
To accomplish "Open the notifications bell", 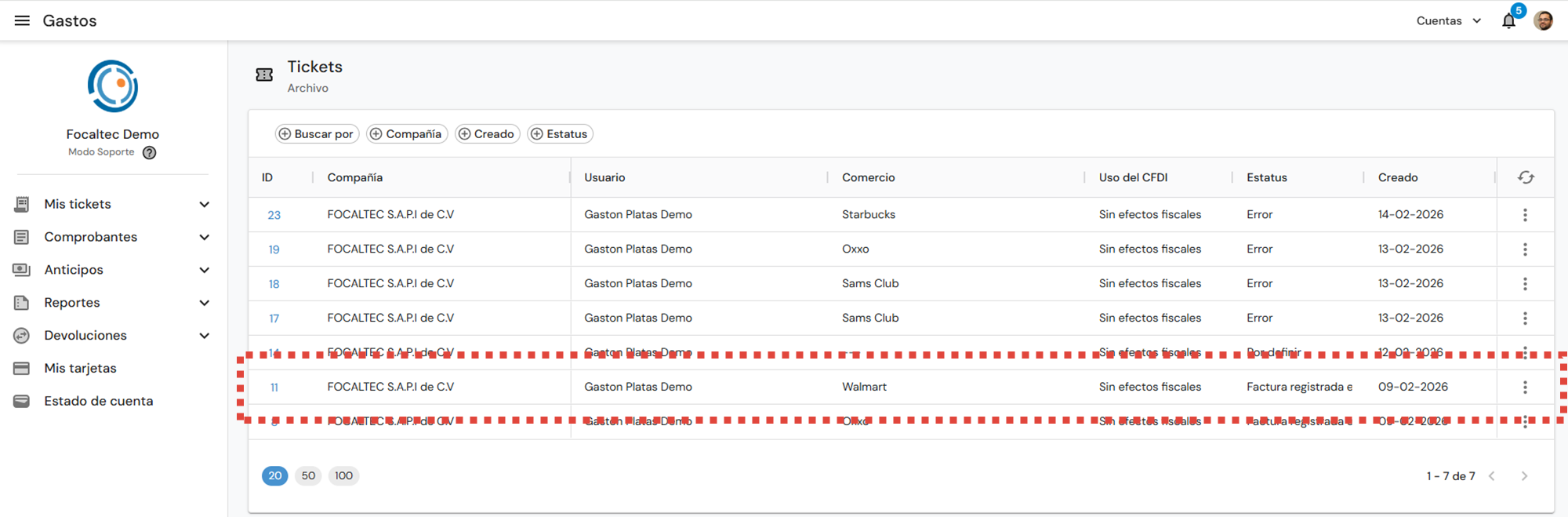I will tap(1508, 21).
